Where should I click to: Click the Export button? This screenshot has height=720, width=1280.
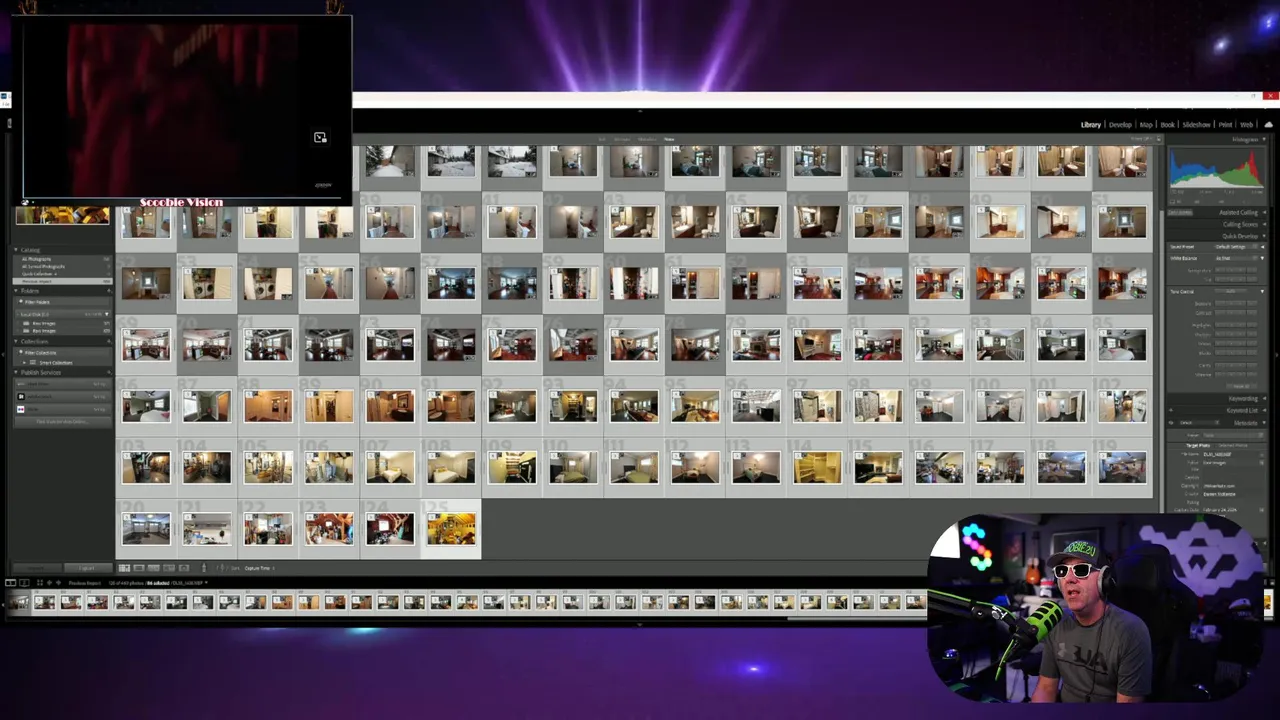point(89,568)
